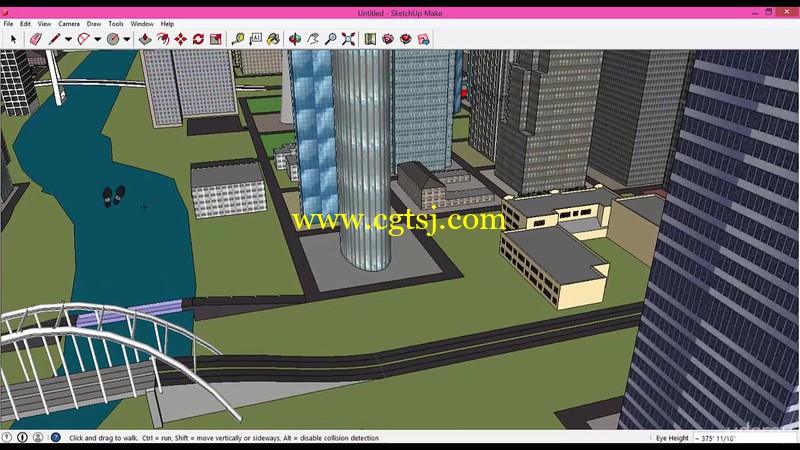The image size is (800, 450).
Task: Open the View menu
Action: [44, 24]
